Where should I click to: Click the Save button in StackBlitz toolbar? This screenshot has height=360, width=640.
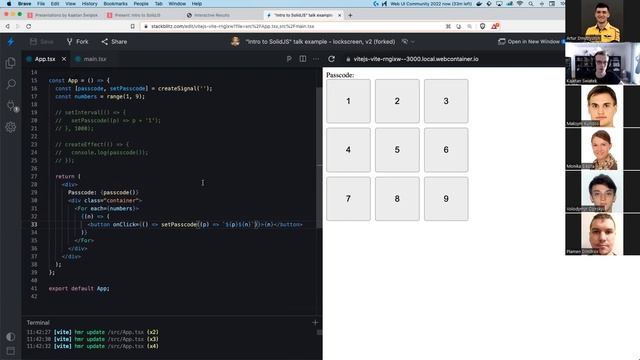(x=42, y=42)
